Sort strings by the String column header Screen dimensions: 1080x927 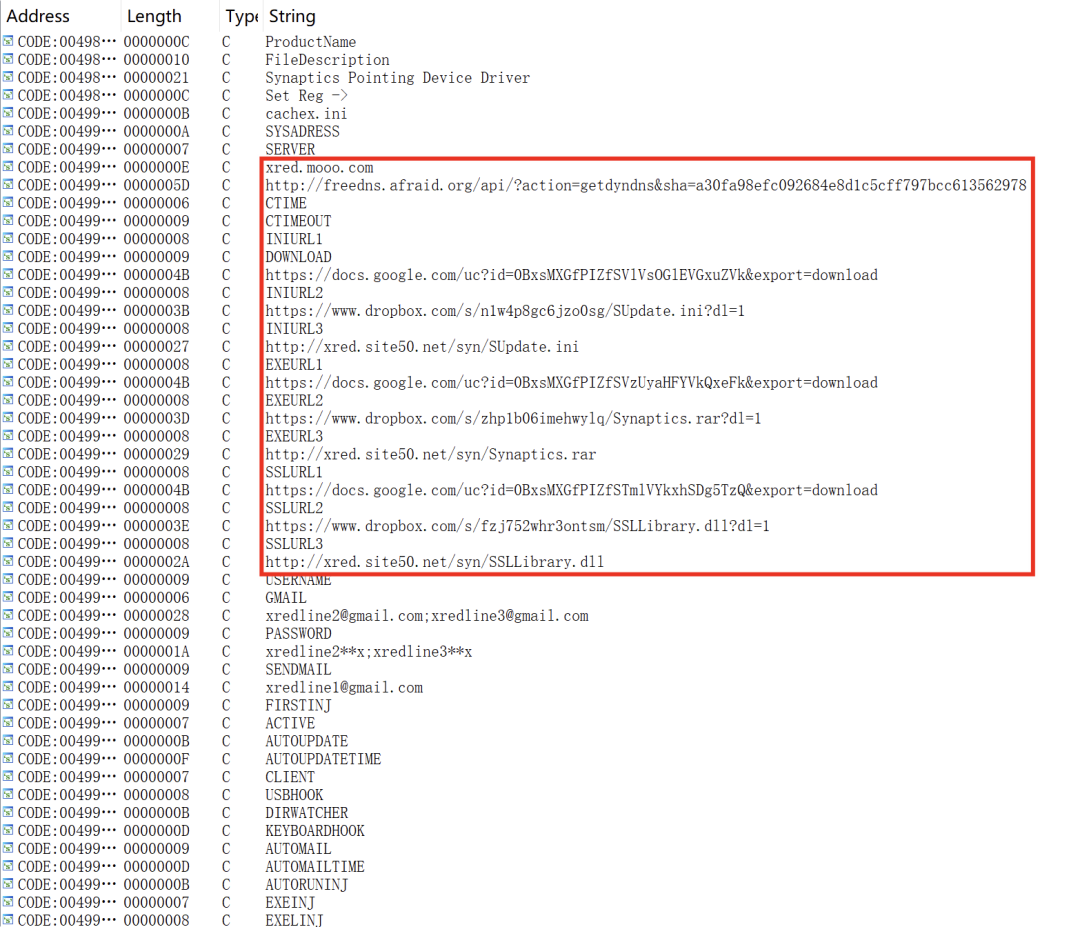292,16
